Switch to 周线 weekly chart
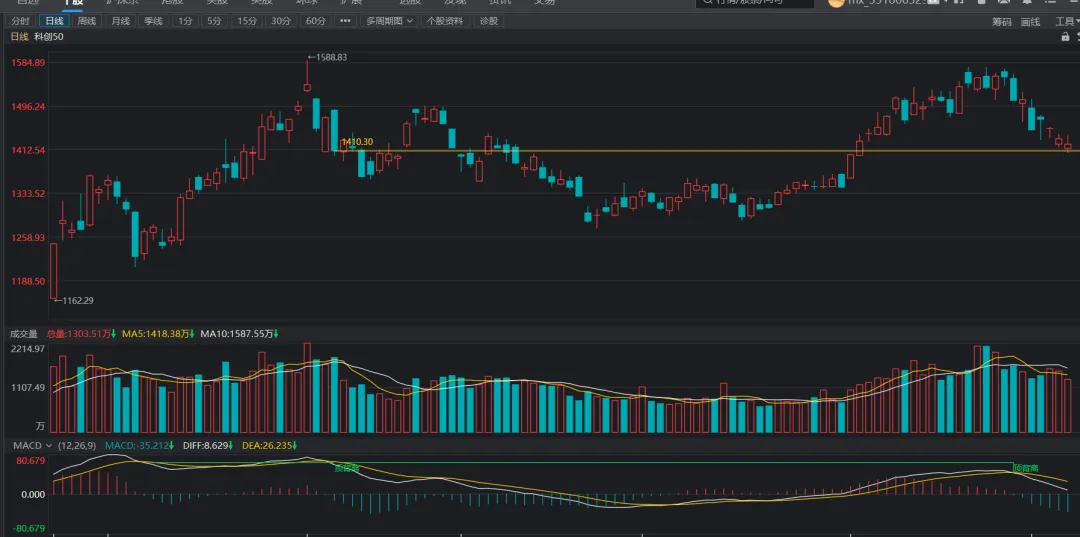The width and height of the screenshot is (1080, 537). (87, 21)
